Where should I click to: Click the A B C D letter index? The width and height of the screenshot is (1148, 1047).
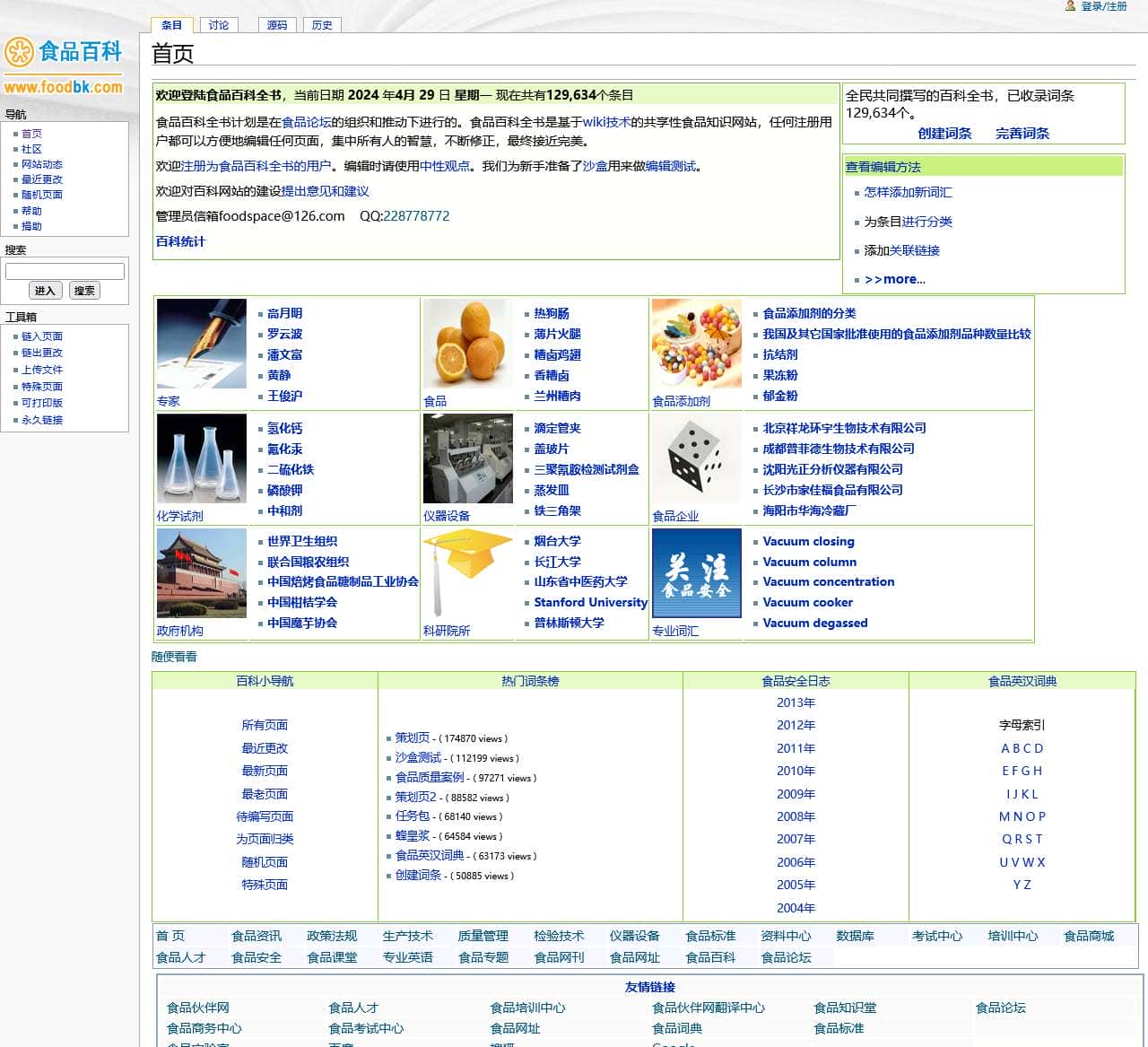(1022, 748)
